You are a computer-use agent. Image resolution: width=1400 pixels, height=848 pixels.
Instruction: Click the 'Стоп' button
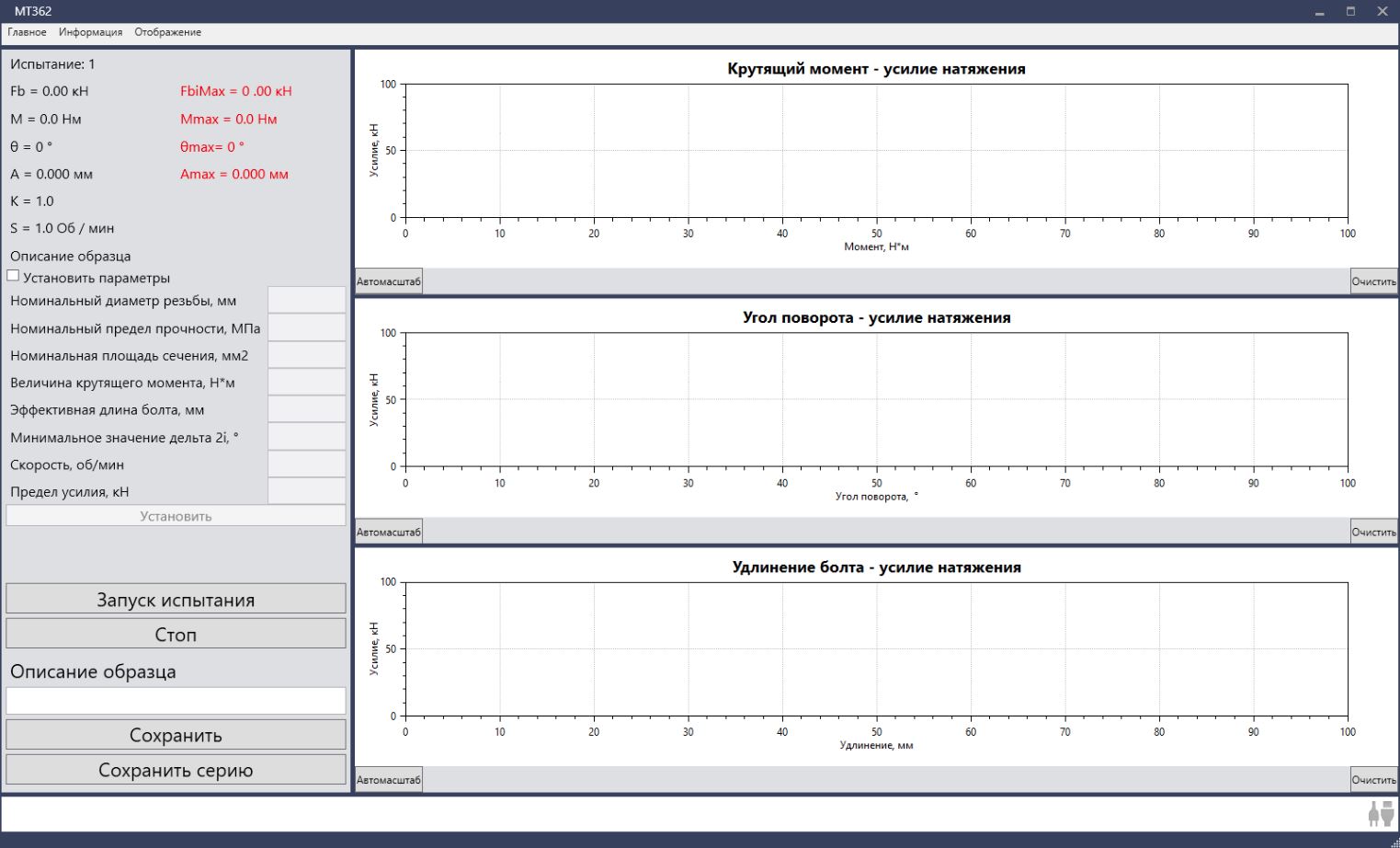[176, 634]
